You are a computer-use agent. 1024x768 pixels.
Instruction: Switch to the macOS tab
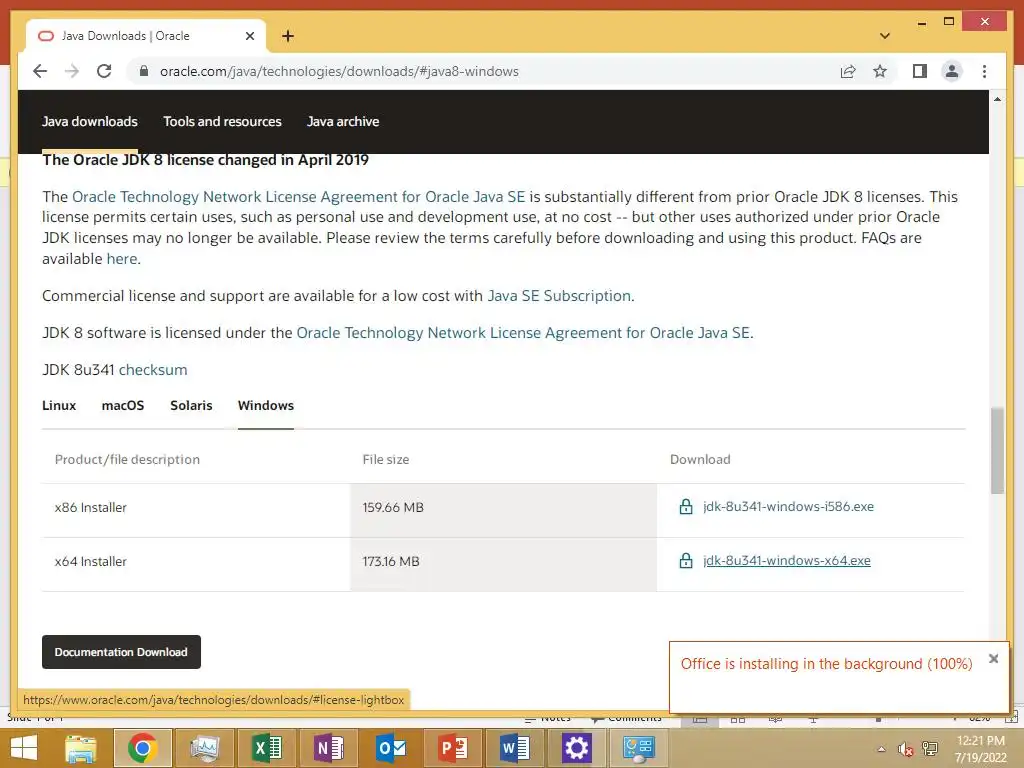coord(123,406)
